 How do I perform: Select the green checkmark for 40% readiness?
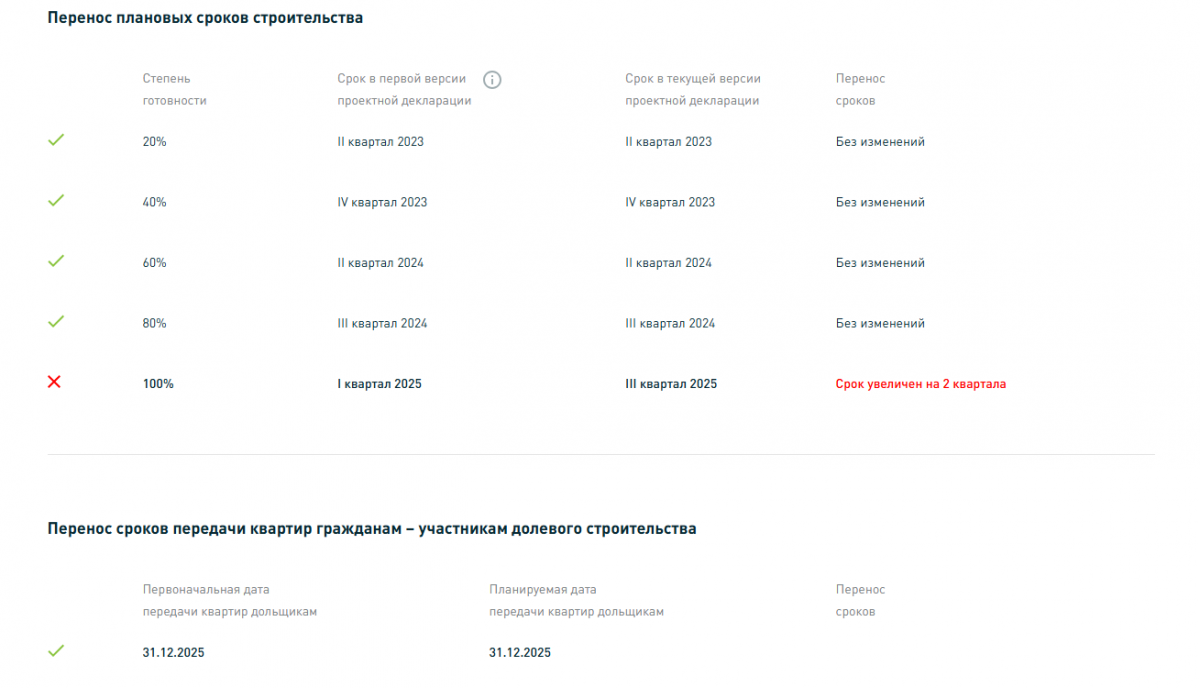tap(56, 200)
